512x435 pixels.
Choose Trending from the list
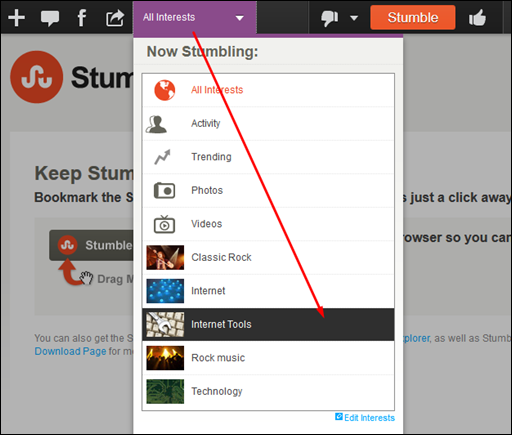pos(268,157)
